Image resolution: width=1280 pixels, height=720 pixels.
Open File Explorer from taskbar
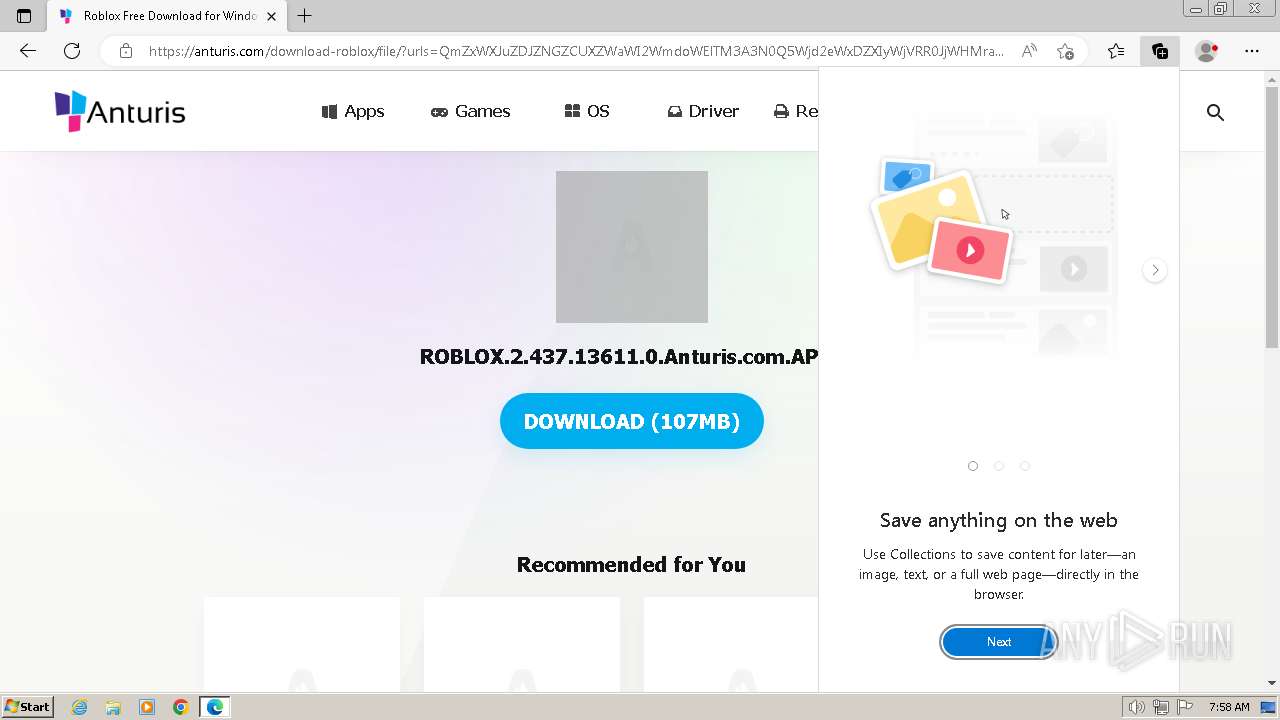(x=113, y=707)
